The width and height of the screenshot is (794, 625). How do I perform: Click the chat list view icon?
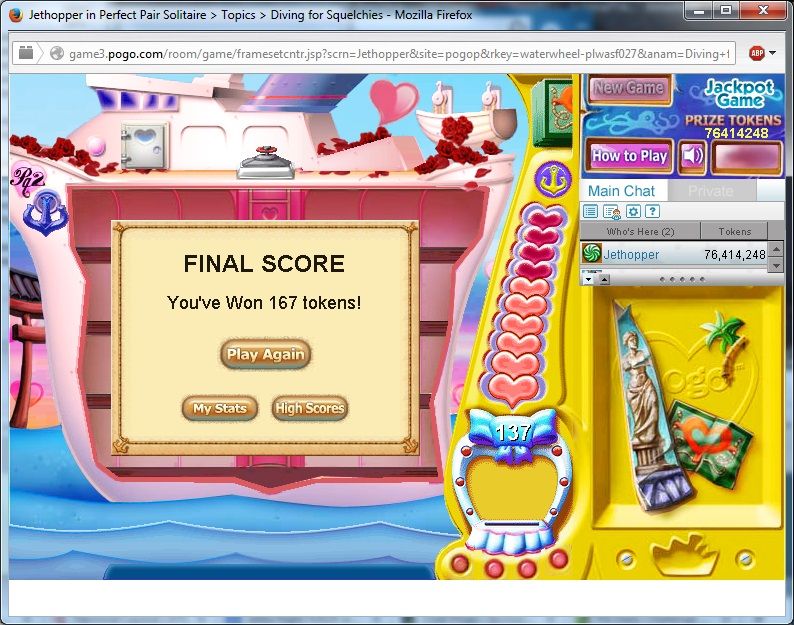pyautogui.click(x=590, y=212)
